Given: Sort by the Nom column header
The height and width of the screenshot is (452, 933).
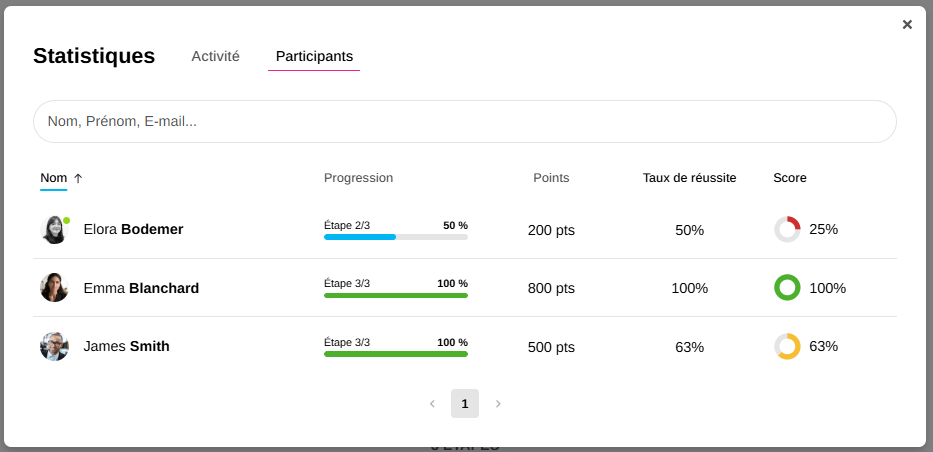Looking at the screenshot, I should click(x=53, y=178).
